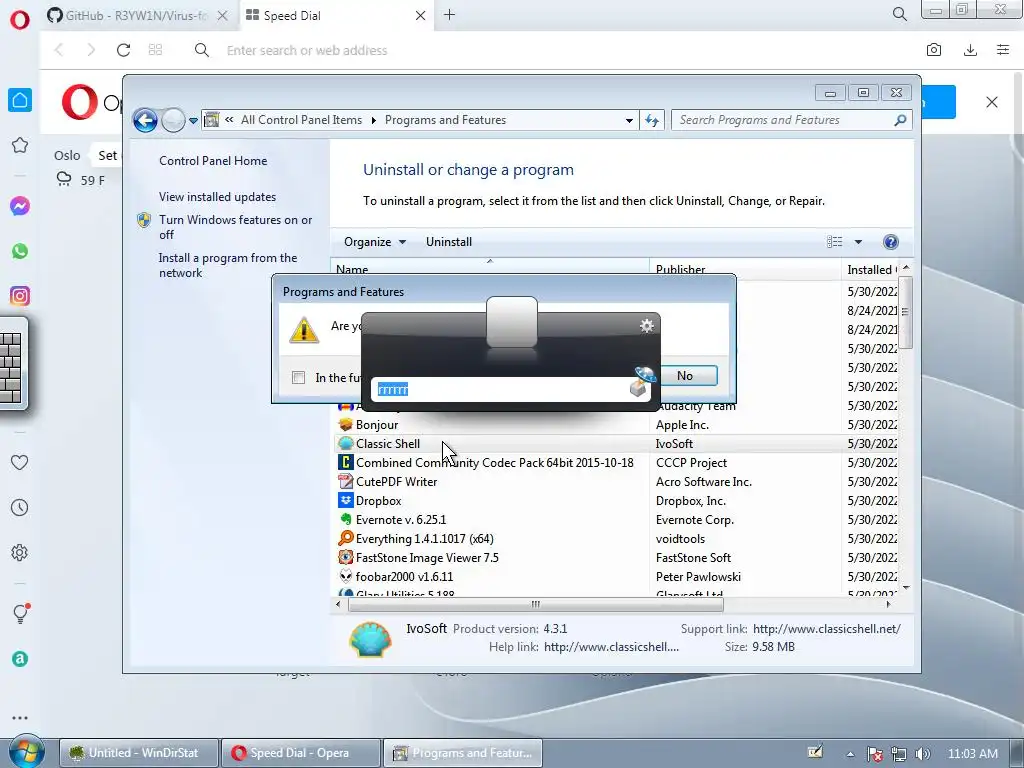Screen dimensions: 1024x768
Task: Open Opera easy setup sliders icon
Action: tap(1003, 50)
